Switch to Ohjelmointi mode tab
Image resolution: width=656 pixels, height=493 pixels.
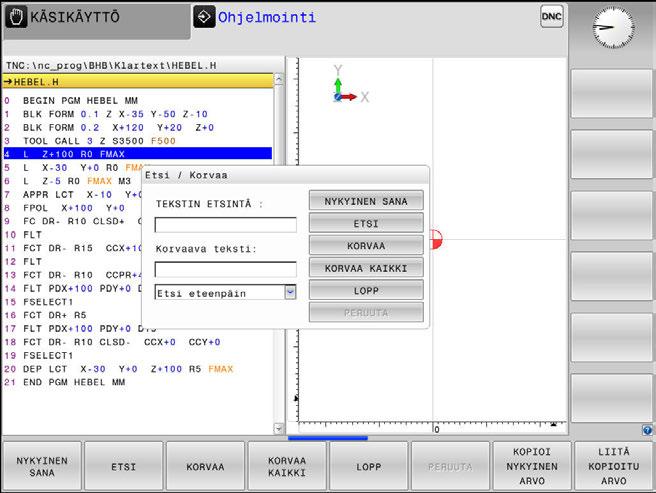click(x=267, y=17)
